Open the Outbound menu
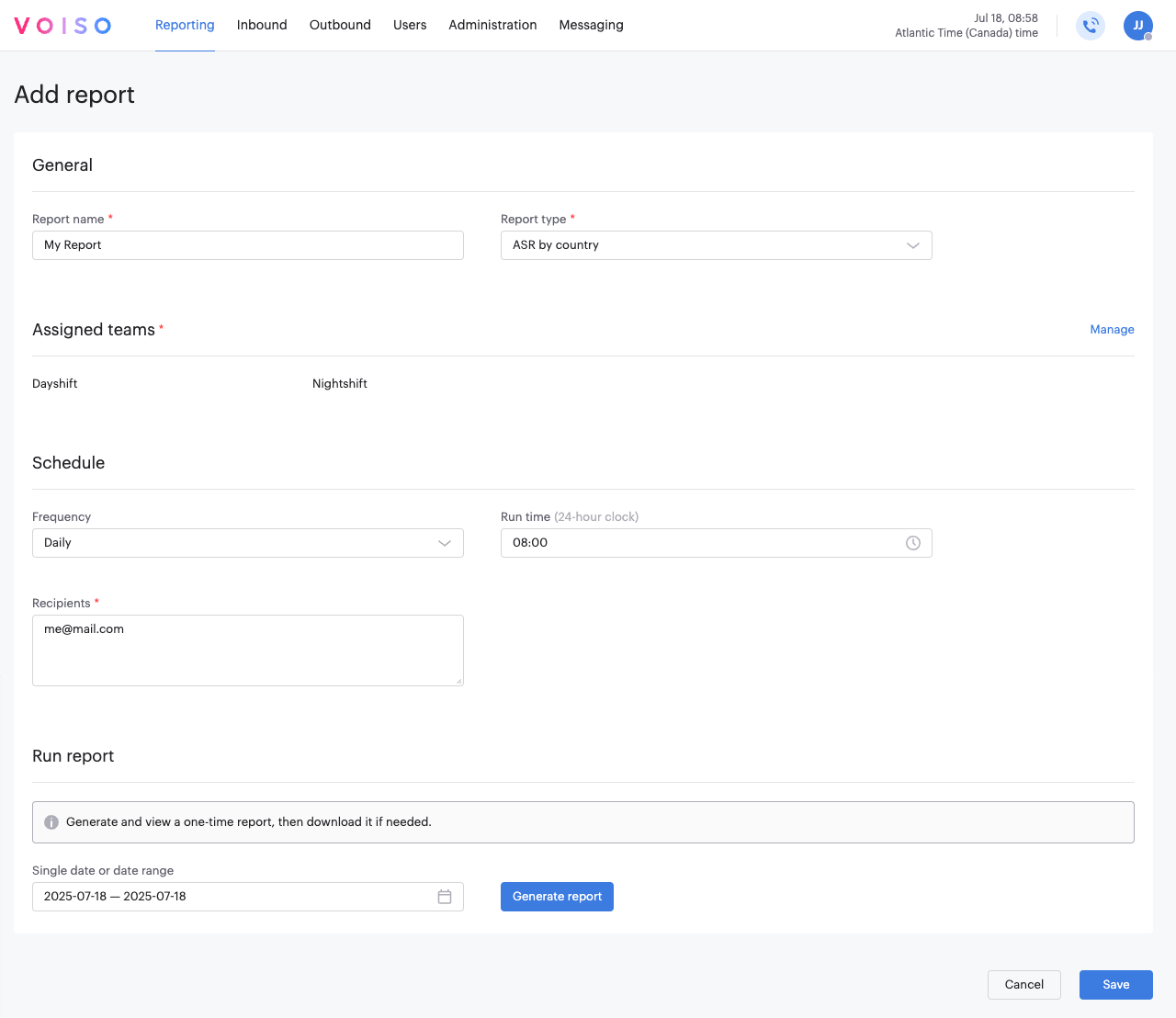This screenshot has height=1018, width=1176. point(340,25)
